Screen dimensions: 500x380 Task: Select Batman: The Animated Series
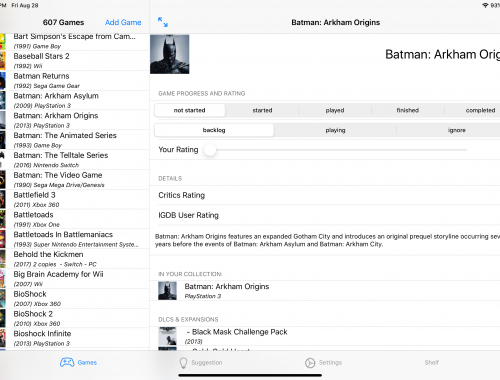74,140
